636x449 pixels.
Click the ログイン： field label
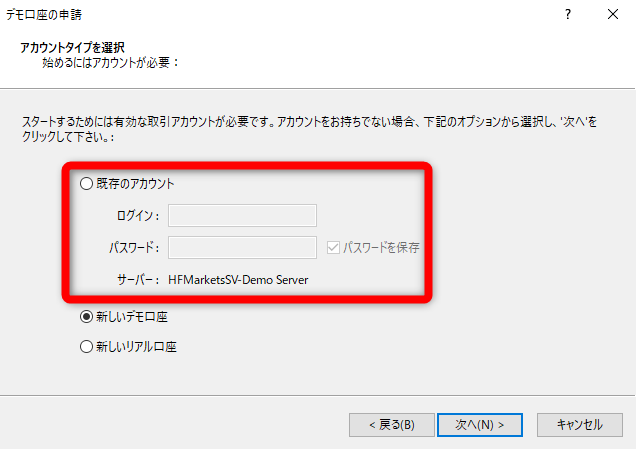click(x=136, y=216)
